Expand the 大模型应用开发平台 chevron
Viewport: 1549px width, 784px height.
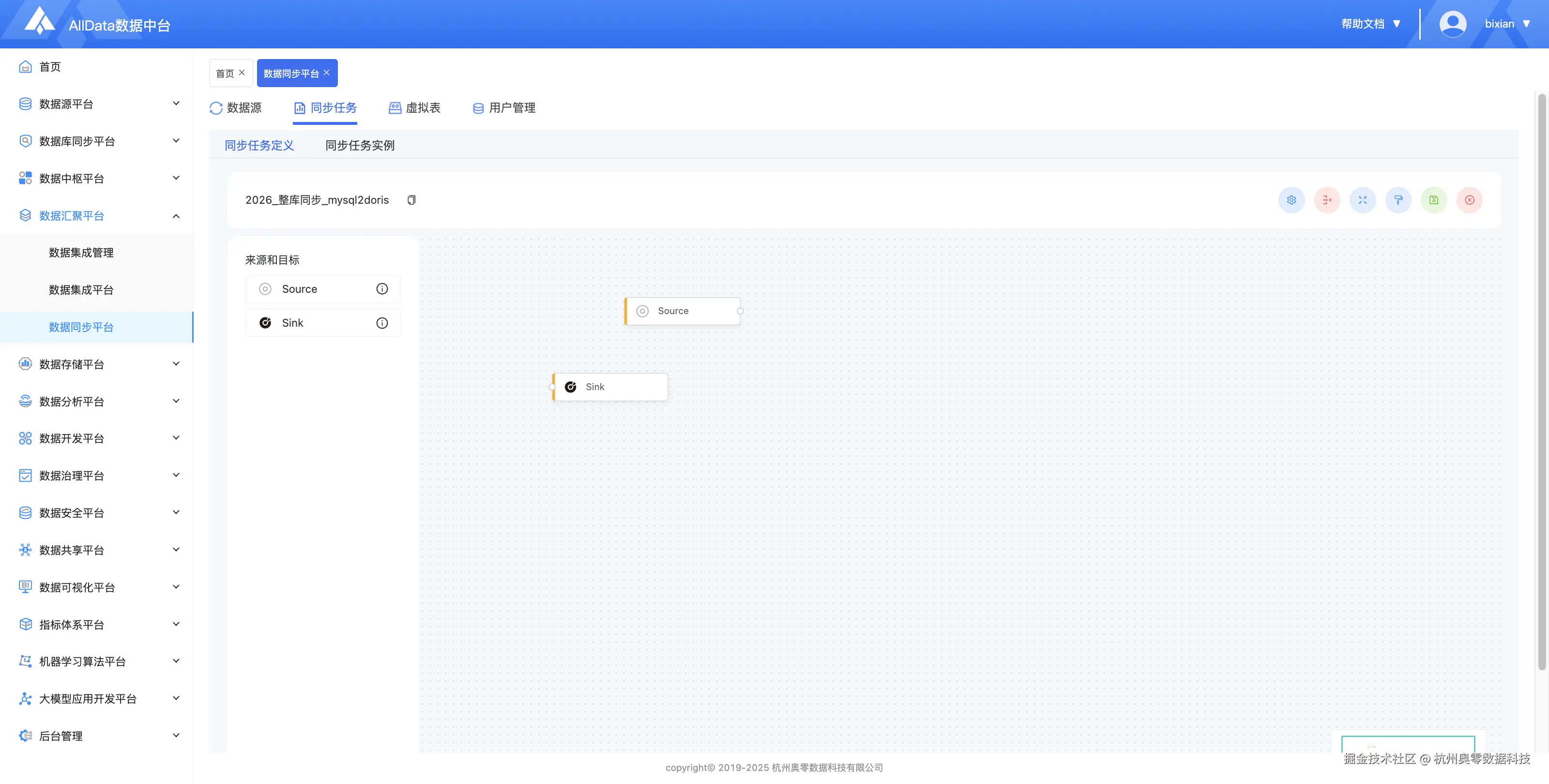[176, 698]
